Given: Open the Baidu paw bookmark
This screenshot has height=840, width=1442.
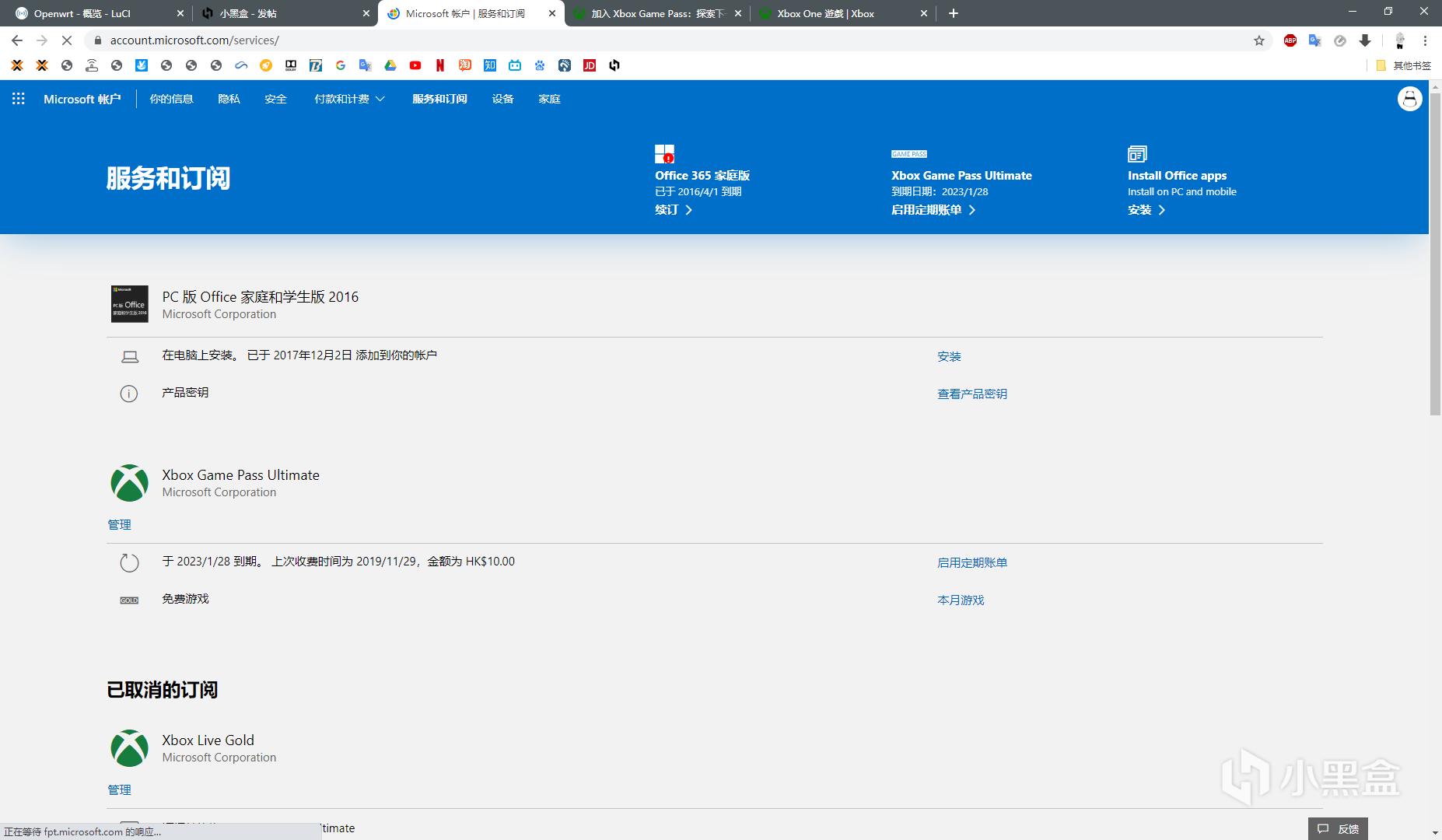Looking at the screenshot, I should coord(540,65).
